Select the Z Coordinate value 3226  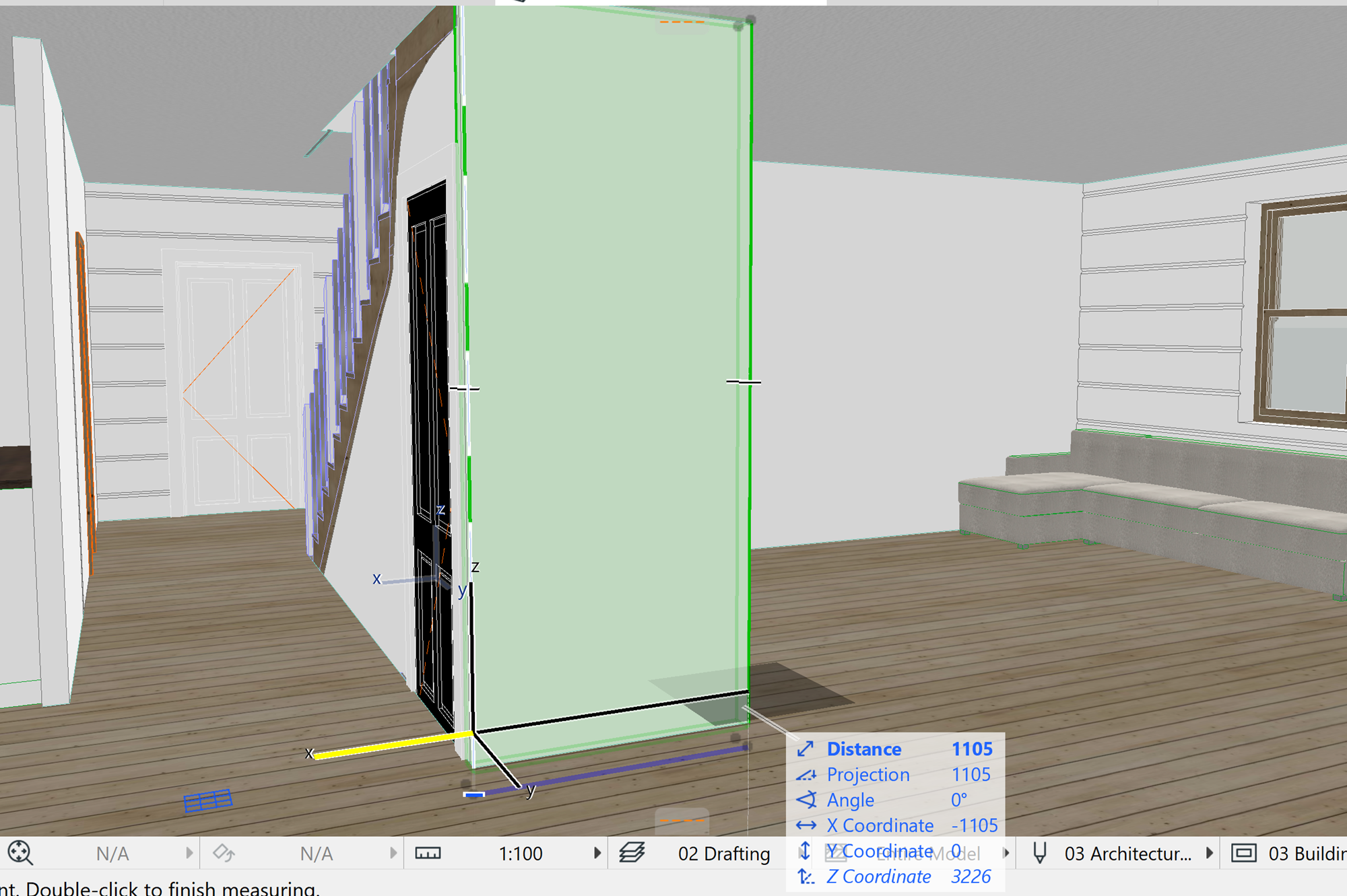(970, 876)
